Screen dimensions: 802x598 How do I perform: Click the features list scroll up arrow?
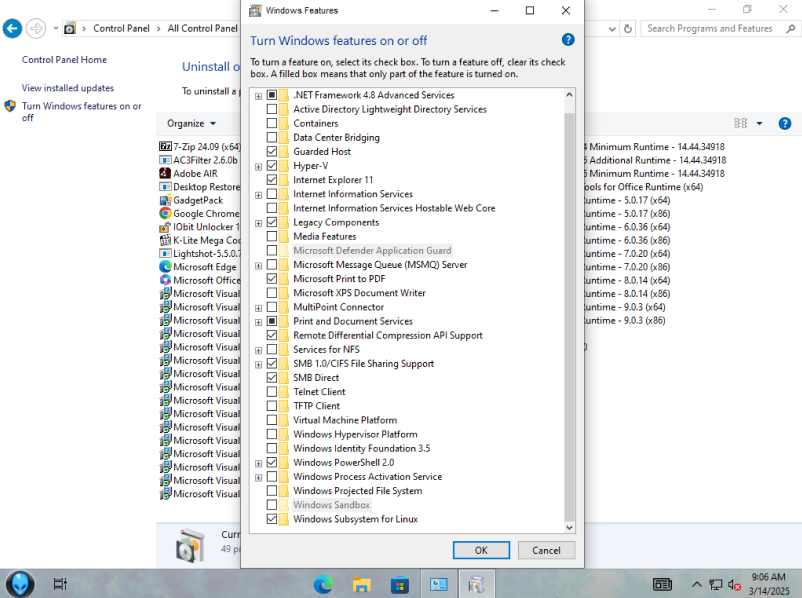coord(569,95)
